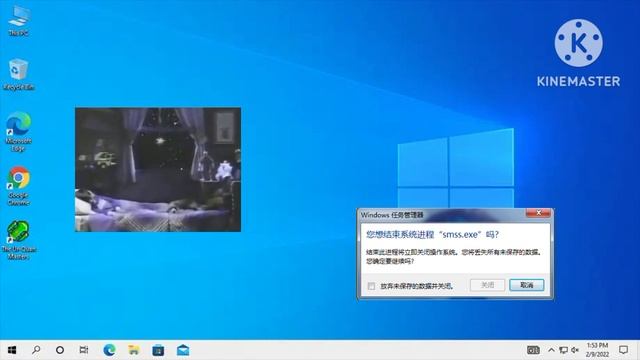Open Cortana circle on taskbar
640x360 pixels.
60,350
